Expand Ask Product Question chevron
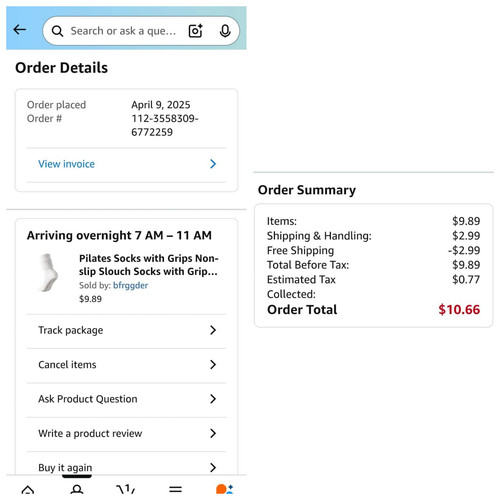Viewport: 500px width, 500px height. [213, 399]
